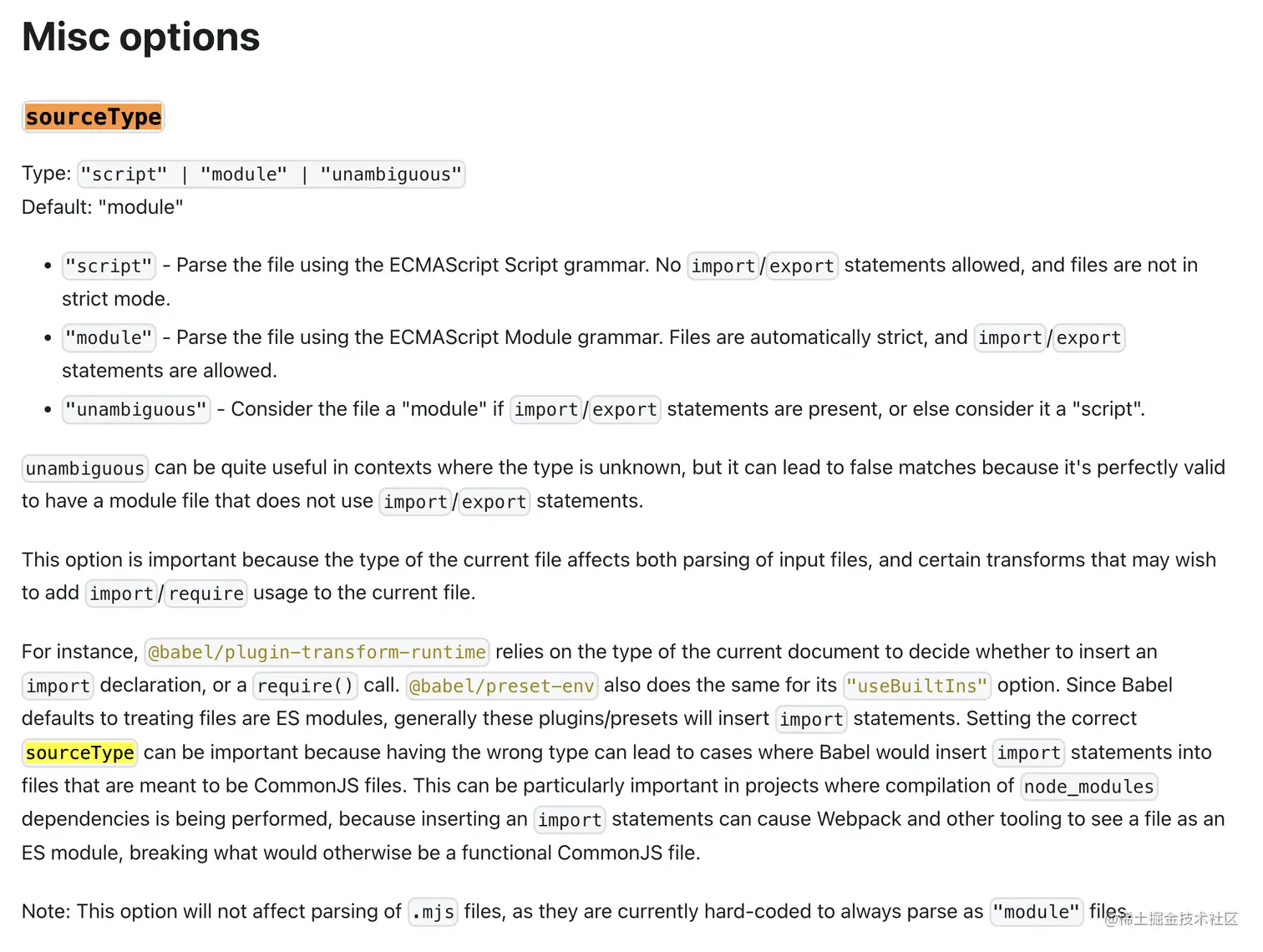Select the "unambiguous" bullet code label

[x=136, y=410]
